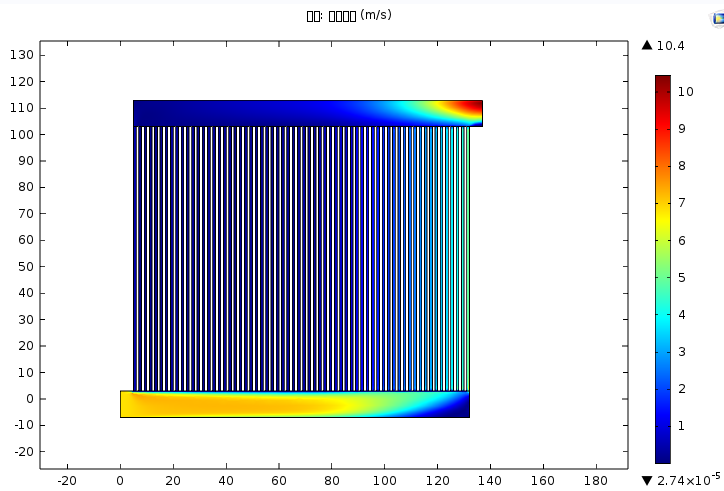Click color legend tick label 5
The height and width of the screenshot is (491, 724).
coord(682,278)
